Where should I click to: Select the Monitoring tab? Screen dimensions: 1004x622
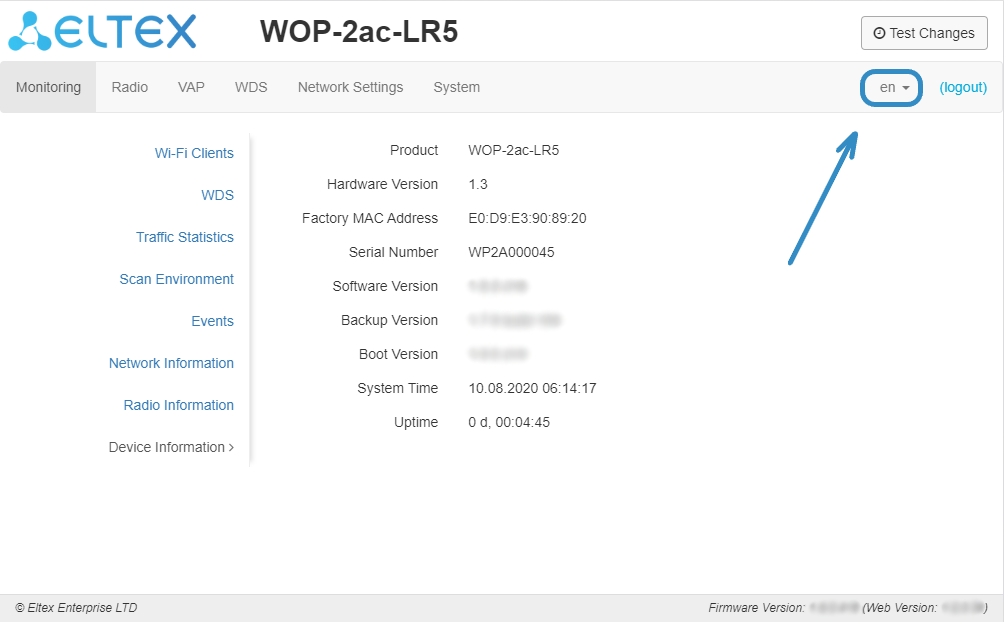point(48,87)
